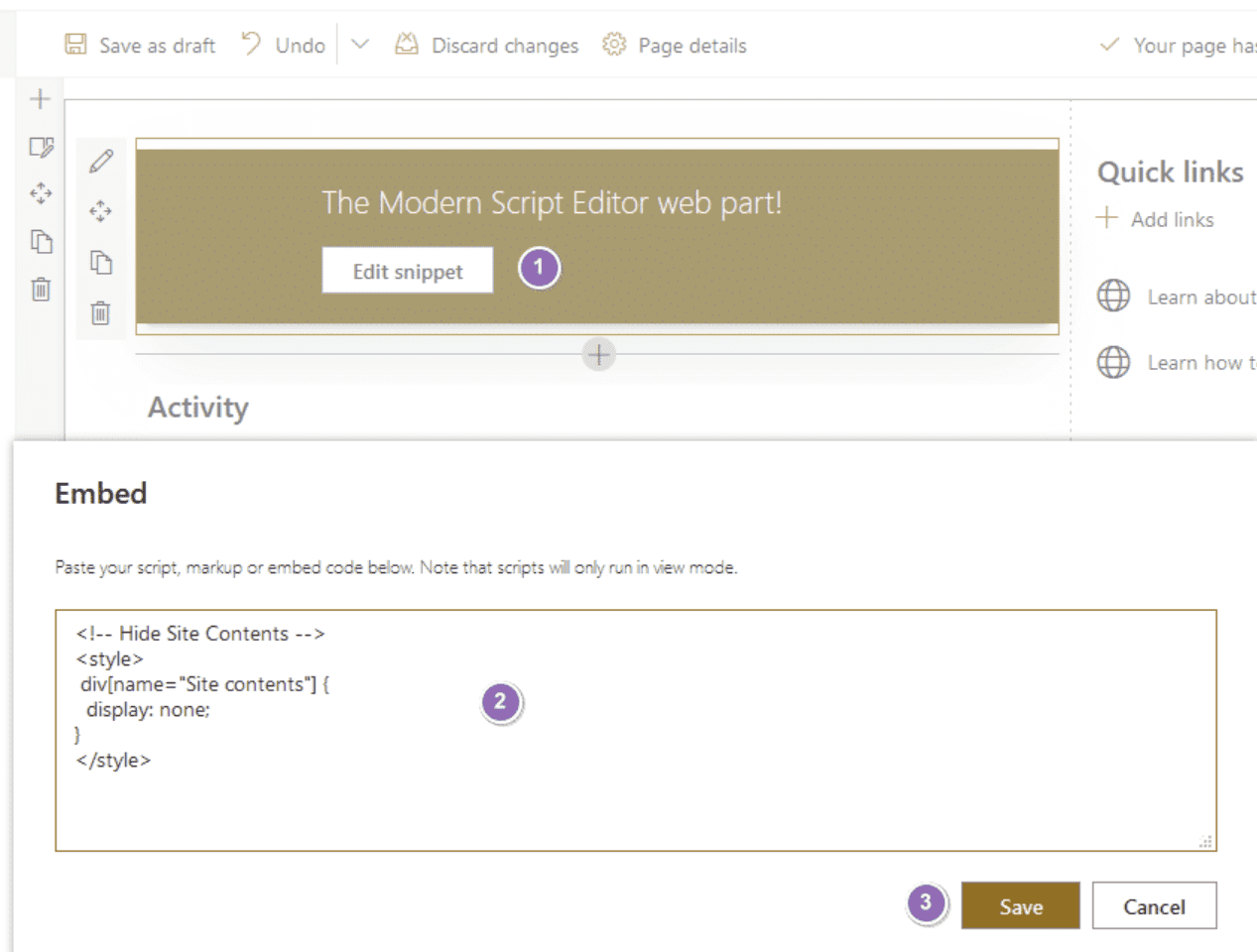Expand the Undo dropdown chevron
The image size is (1257, 952).
click(x=360, y=45)
